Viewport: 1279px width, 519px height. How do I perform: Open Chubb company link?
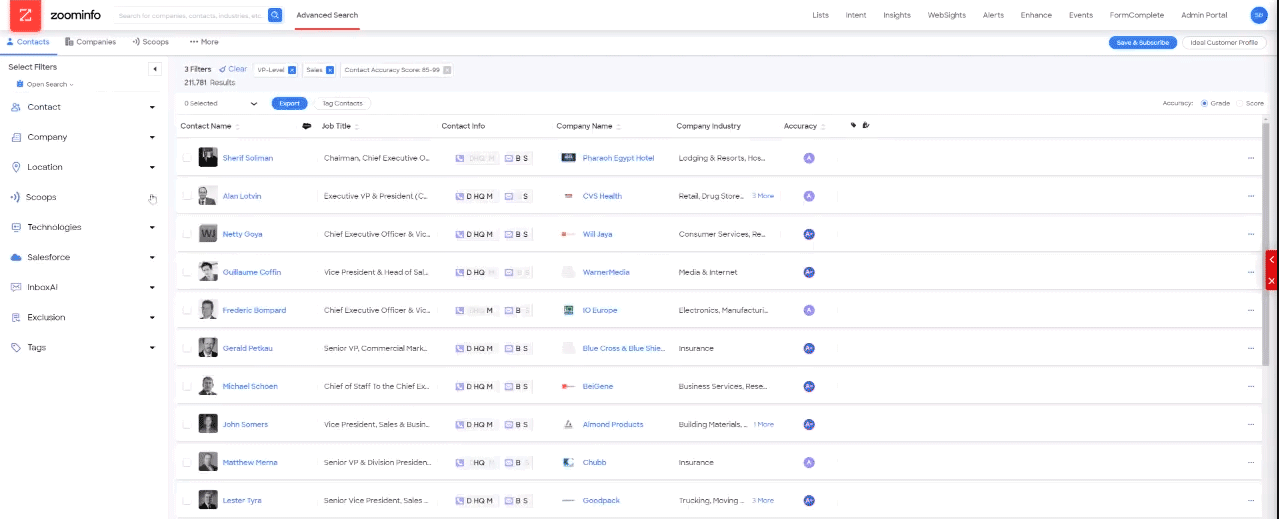[594, 462]
